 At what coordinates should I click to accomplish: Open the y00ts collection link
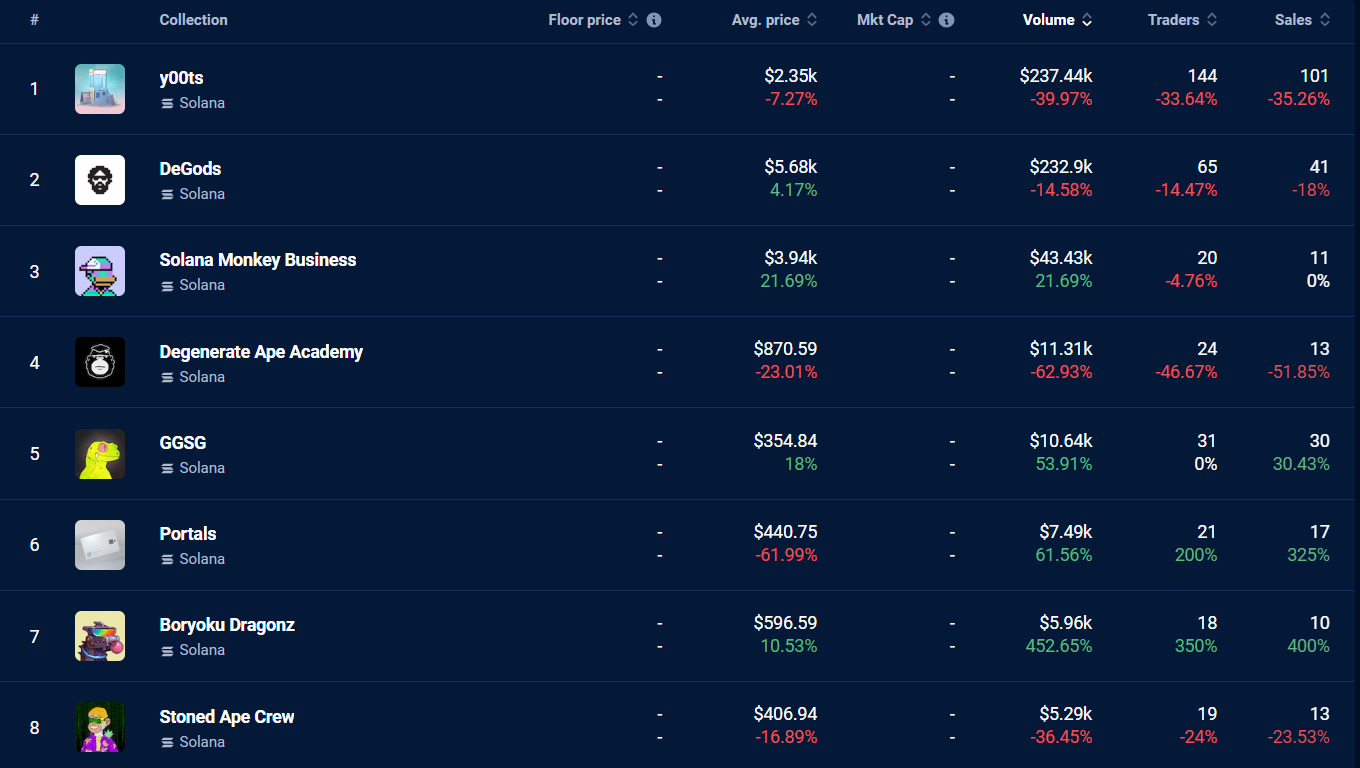coord(181,78)
